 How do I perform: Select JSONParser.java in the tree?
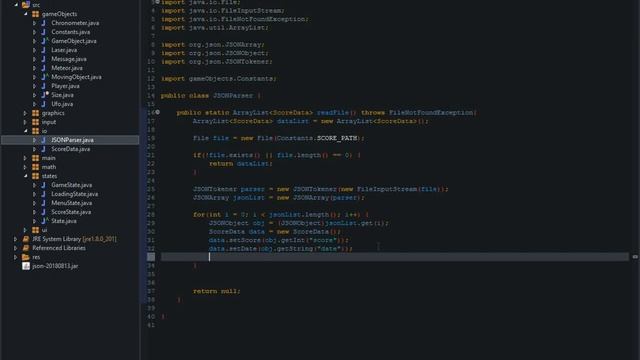[x=72, y=140]
